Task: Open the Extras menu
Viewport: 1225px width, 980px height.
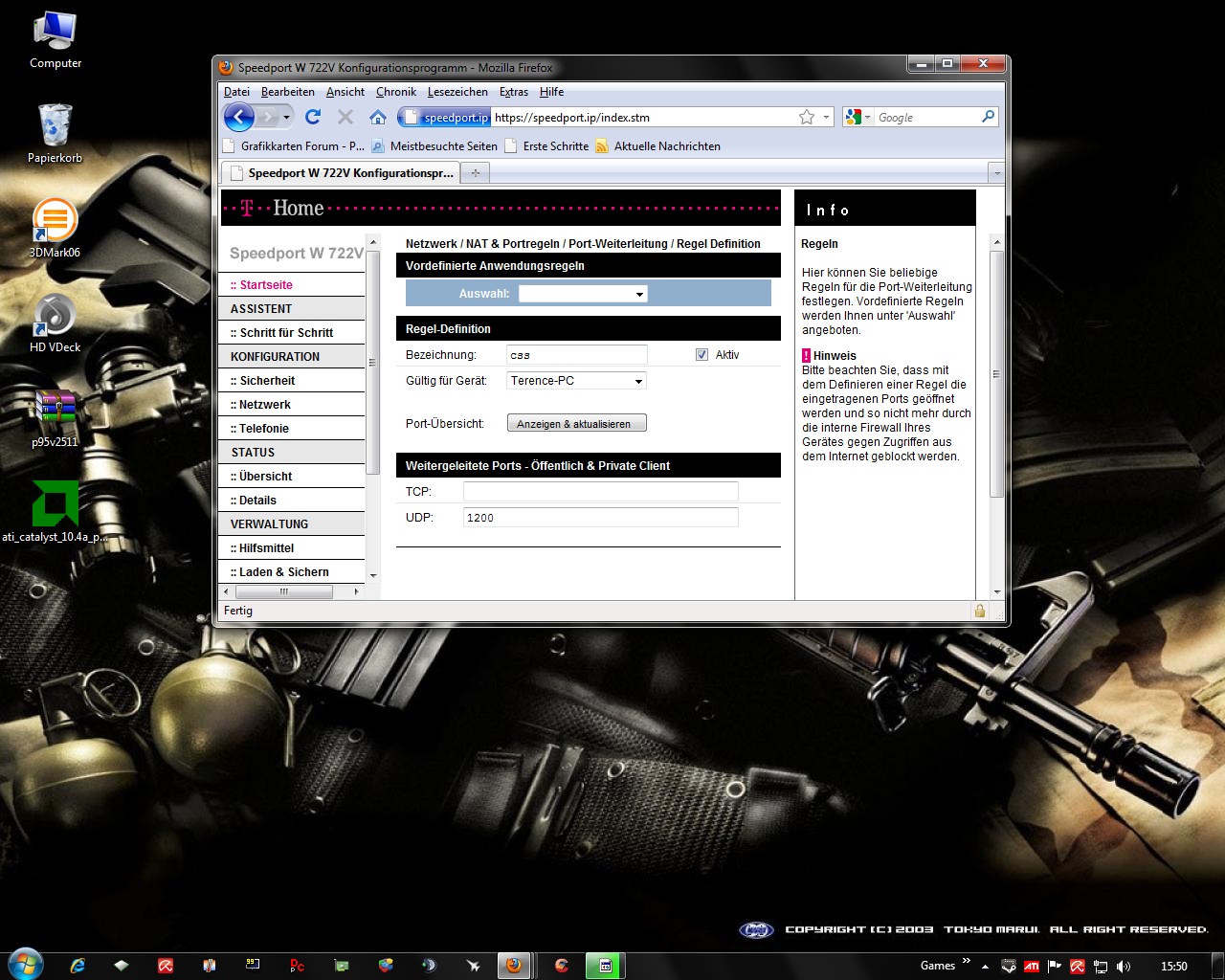Action: (x=514, y=92)
